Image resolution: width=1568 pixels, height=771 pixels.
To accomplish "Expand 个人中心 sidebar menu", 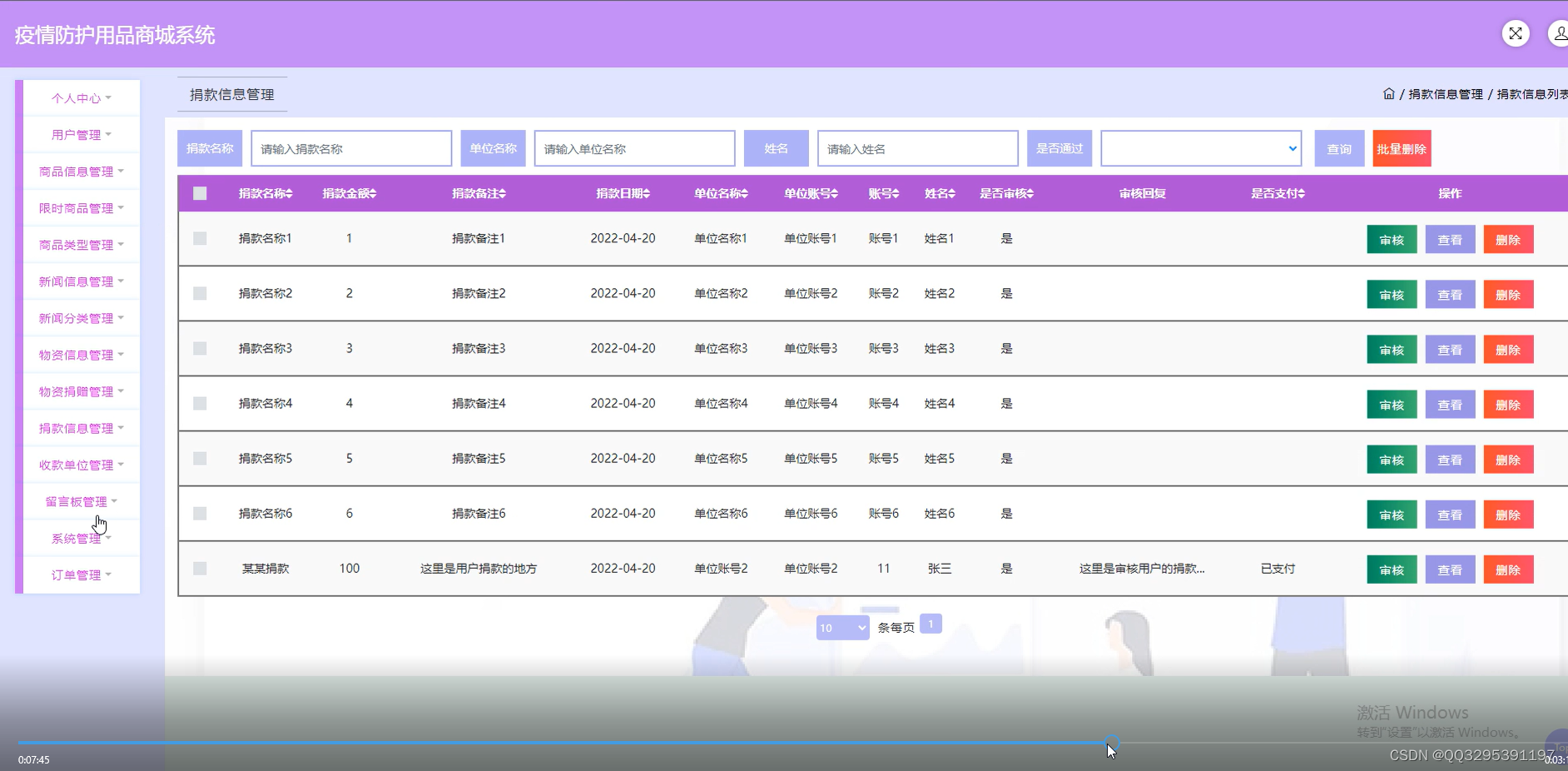I will [82, 98].
